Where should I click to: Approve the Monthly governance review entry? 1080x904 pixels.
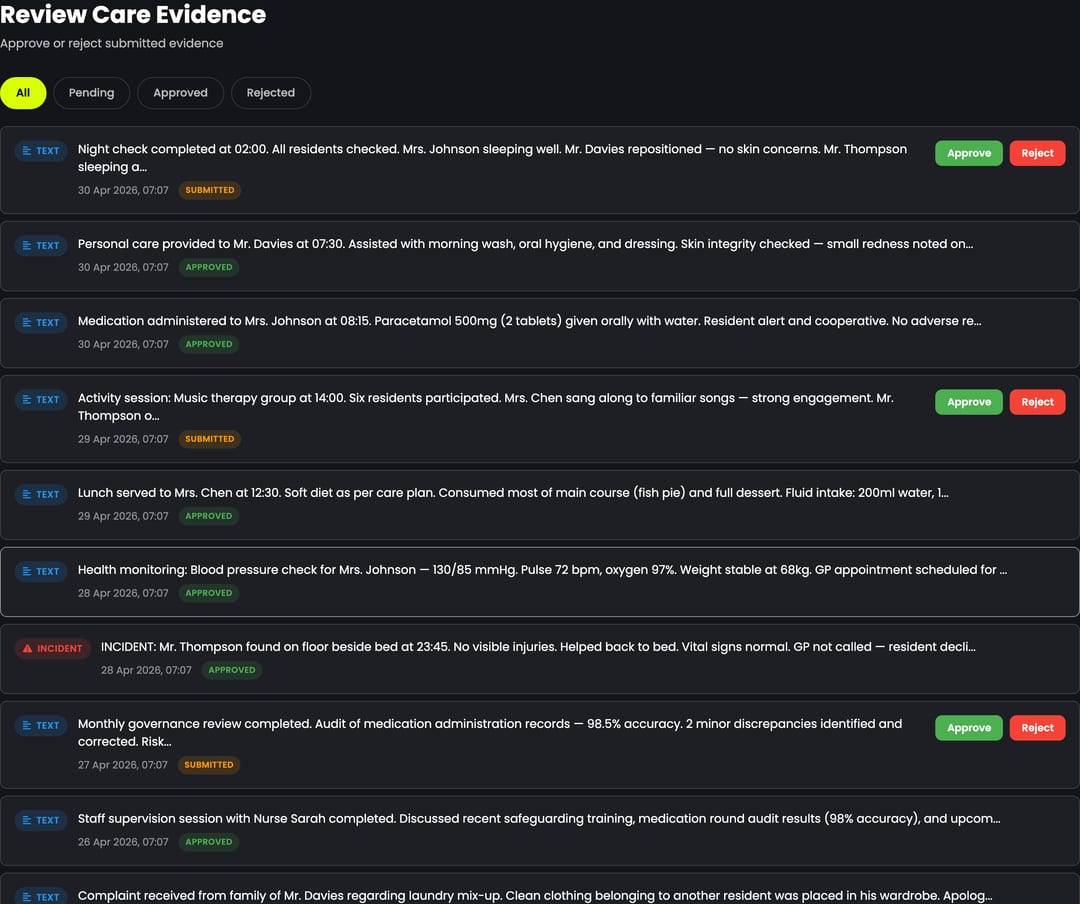[x=968, y=728]
